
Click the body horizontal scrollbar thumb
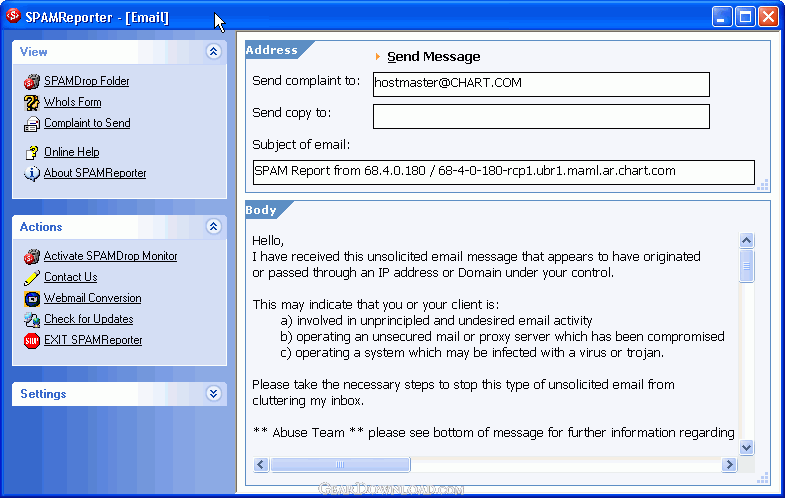(340, 465)
